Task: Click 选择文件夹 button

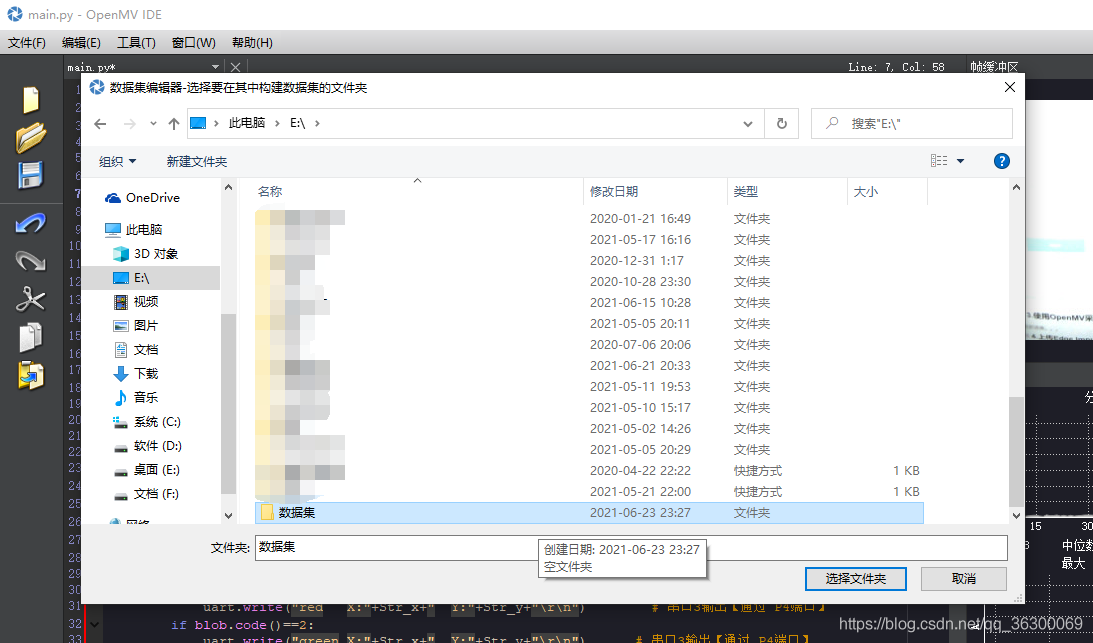Action: click(856, 579)
